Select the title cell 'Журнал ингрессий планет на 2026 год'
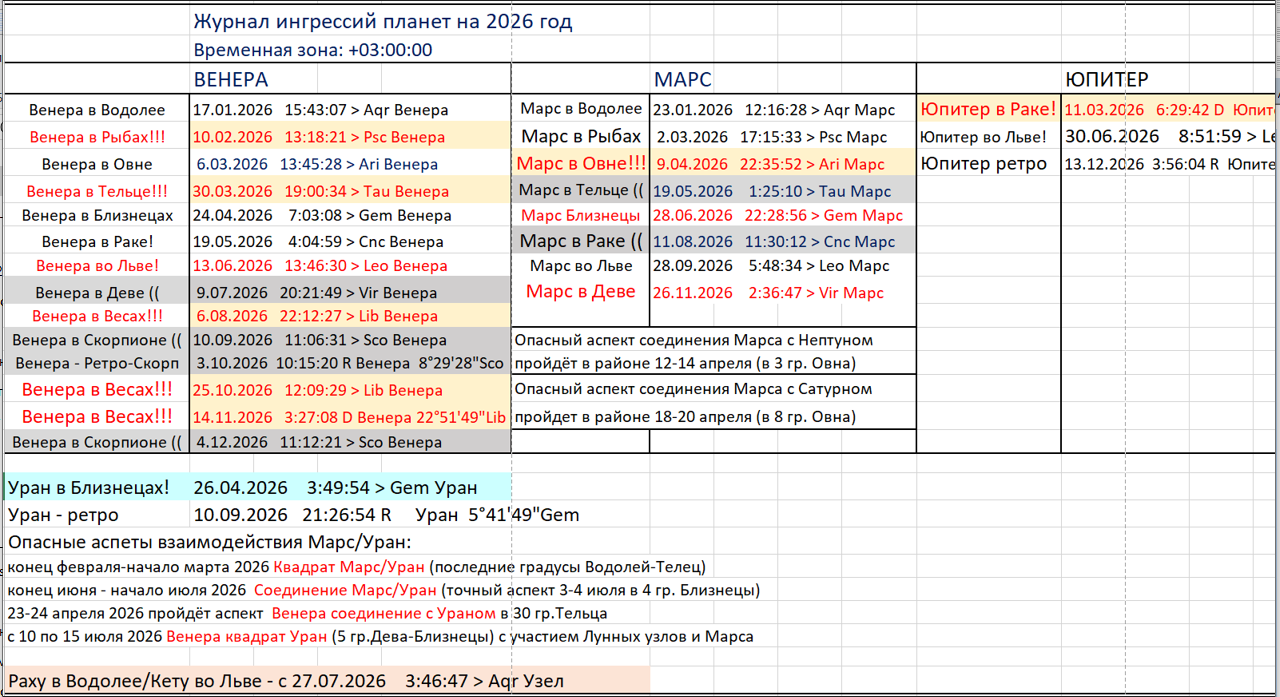Image resolution: width=1280 pixels, height=697 pixels. click(x=382, y=22)
